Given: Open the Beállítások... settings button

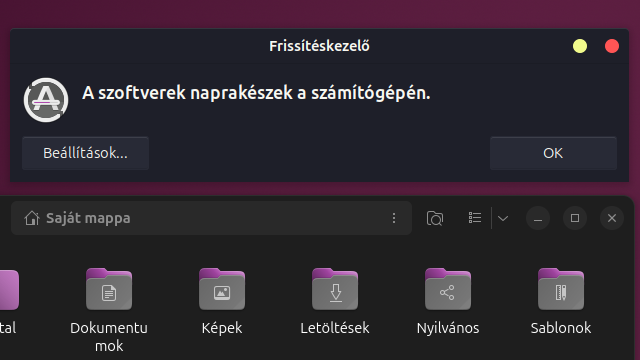Looking at the screenshot, I should (85, 153).
